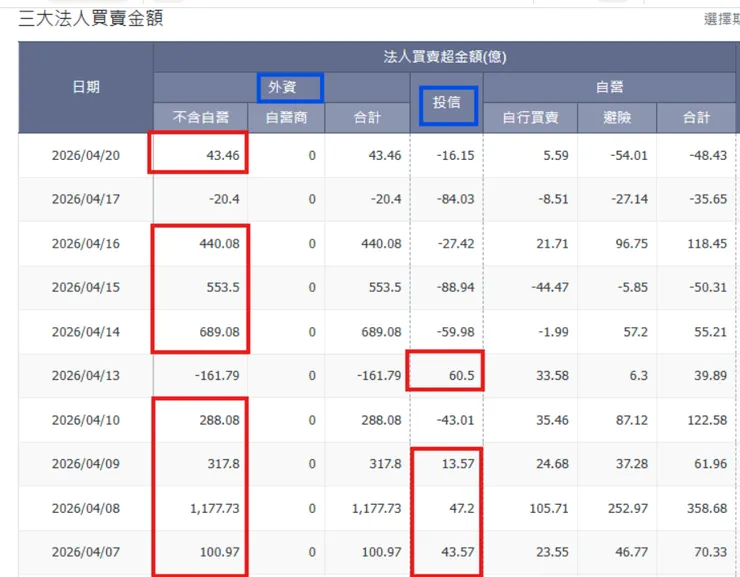Select the date cell 2026/04/07
This screenshot has width=740, height=577.
[x=86, y=552]
